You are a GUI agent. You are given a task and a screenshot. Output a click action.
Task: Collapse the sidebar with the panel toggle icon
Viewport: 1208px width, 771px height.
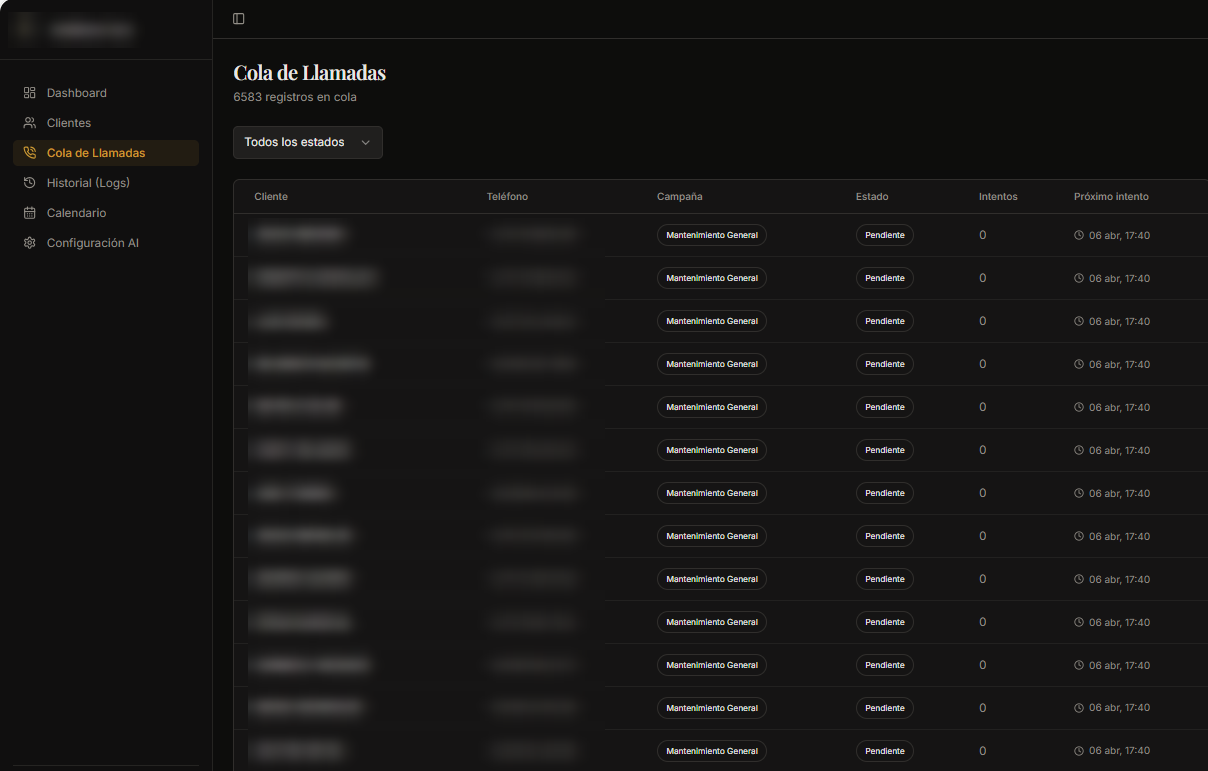(x=238, y=19)
